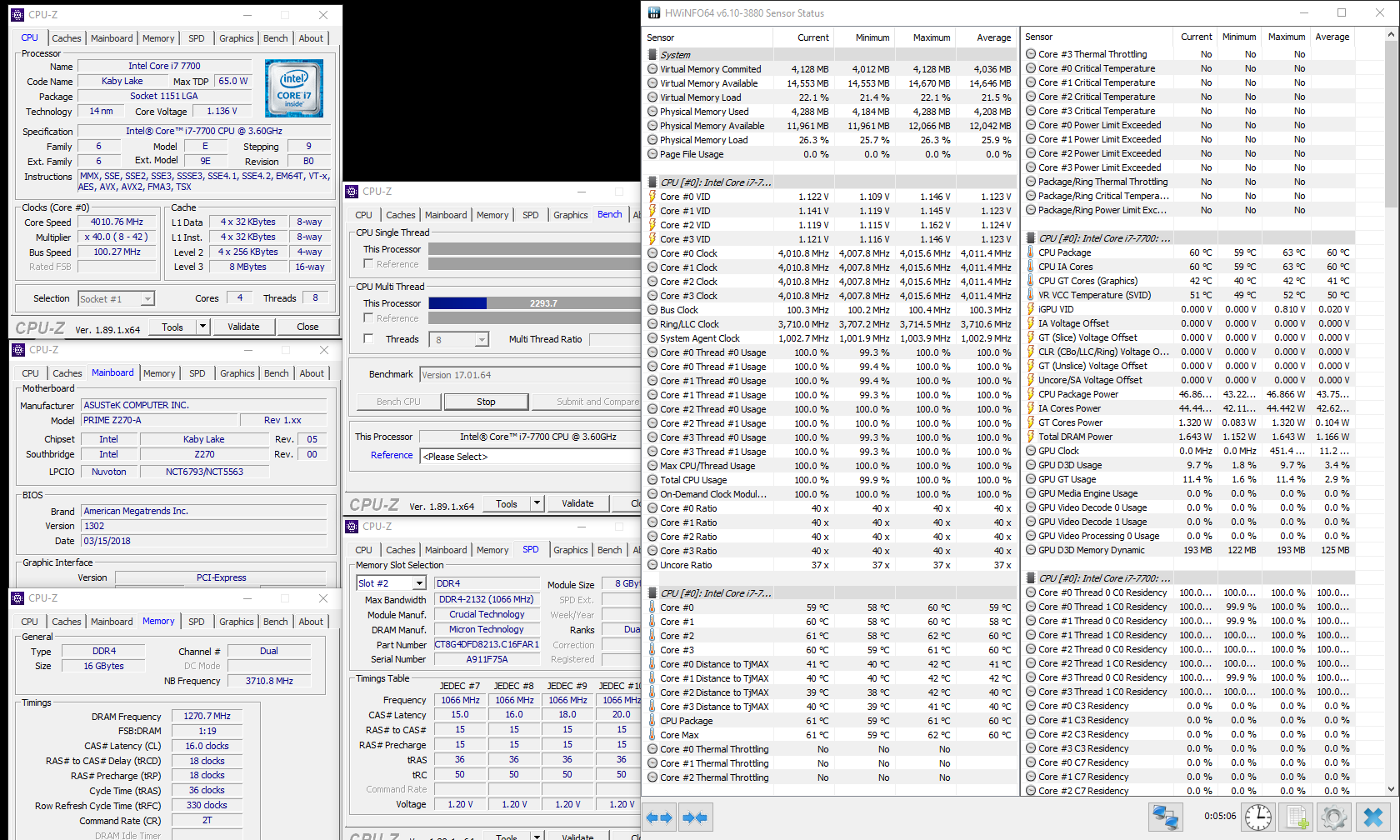Click the BIOS brand American Megatrends Inc.
The image size is (1400, 840).
click(x=203, y=511)
